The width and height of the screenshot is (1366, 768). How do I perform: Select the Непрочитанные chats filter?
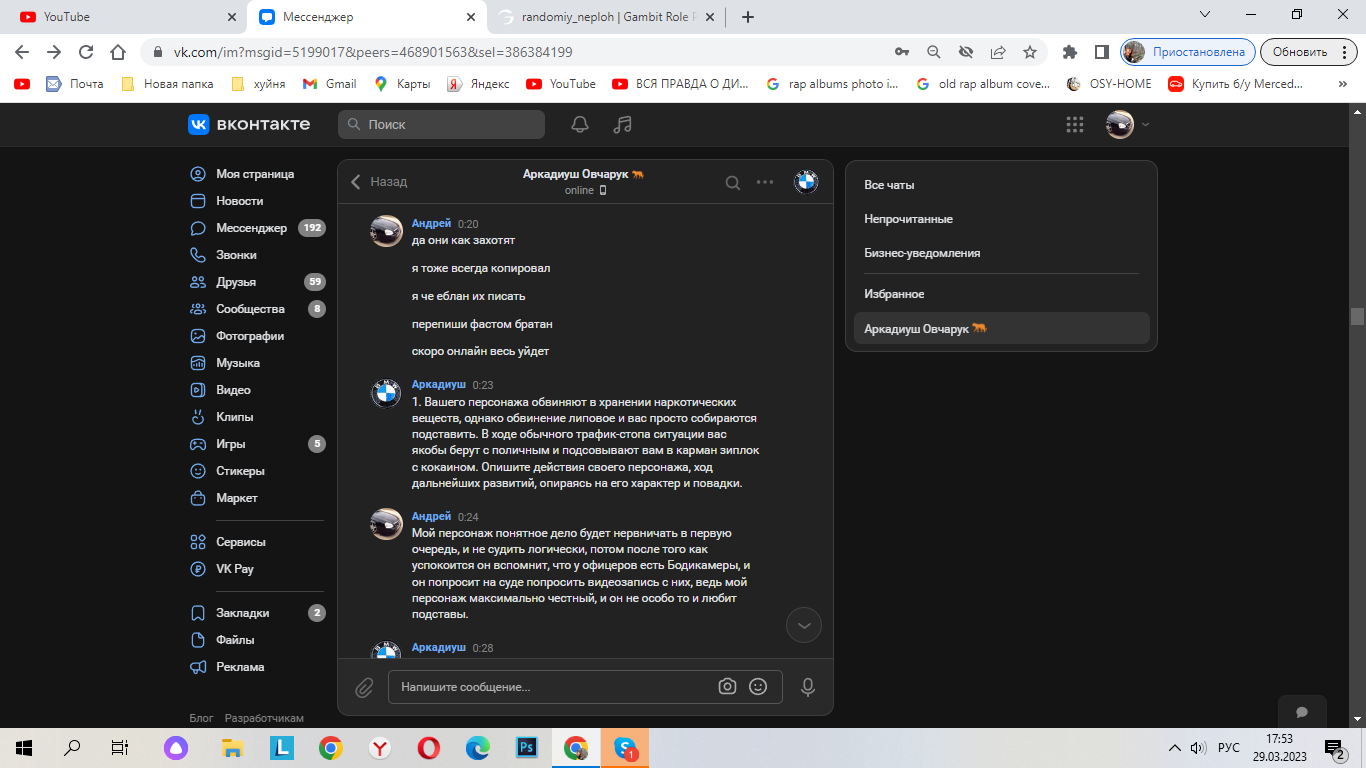point(908,219)
